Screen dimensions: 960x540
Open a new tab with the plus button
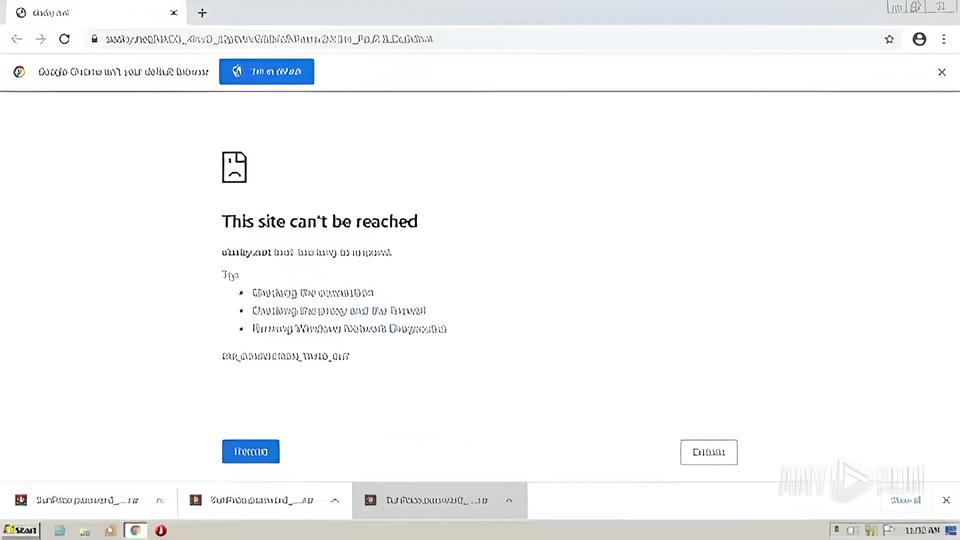tap(202, 13)
